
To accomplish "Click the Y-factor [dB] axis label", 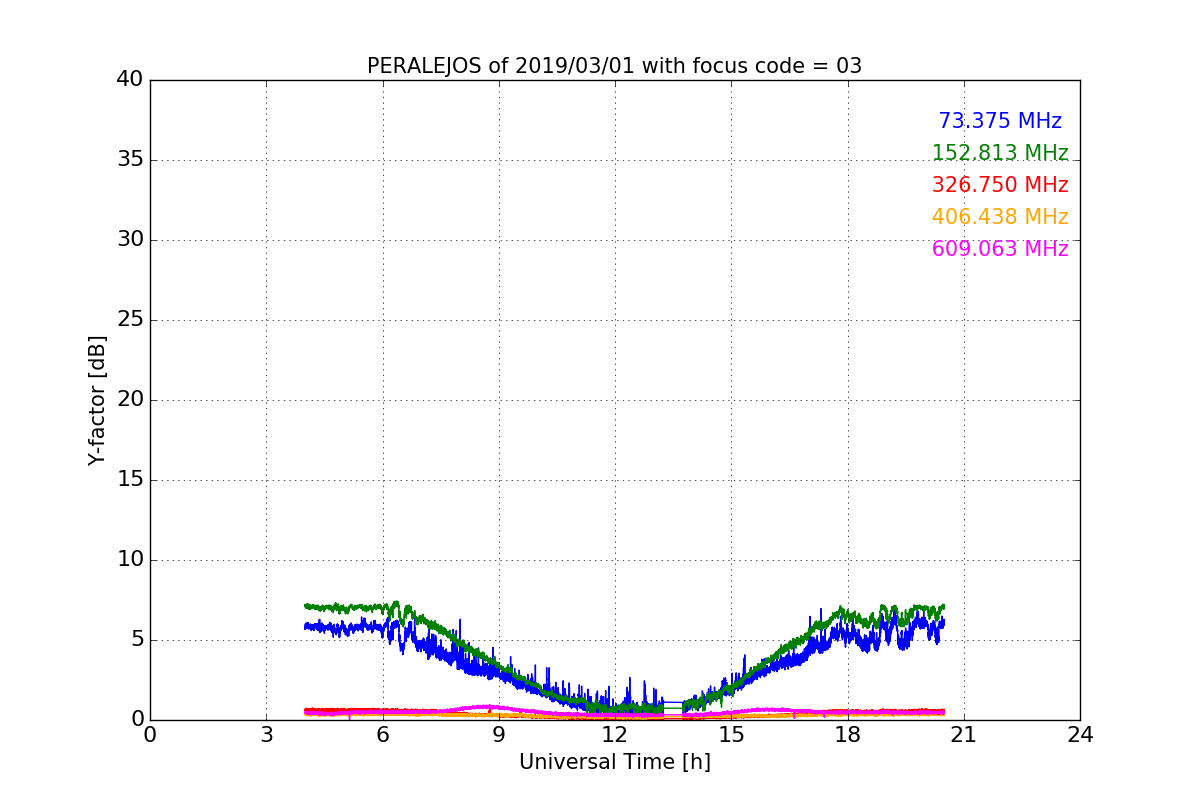I will click(x=97, y=400).
